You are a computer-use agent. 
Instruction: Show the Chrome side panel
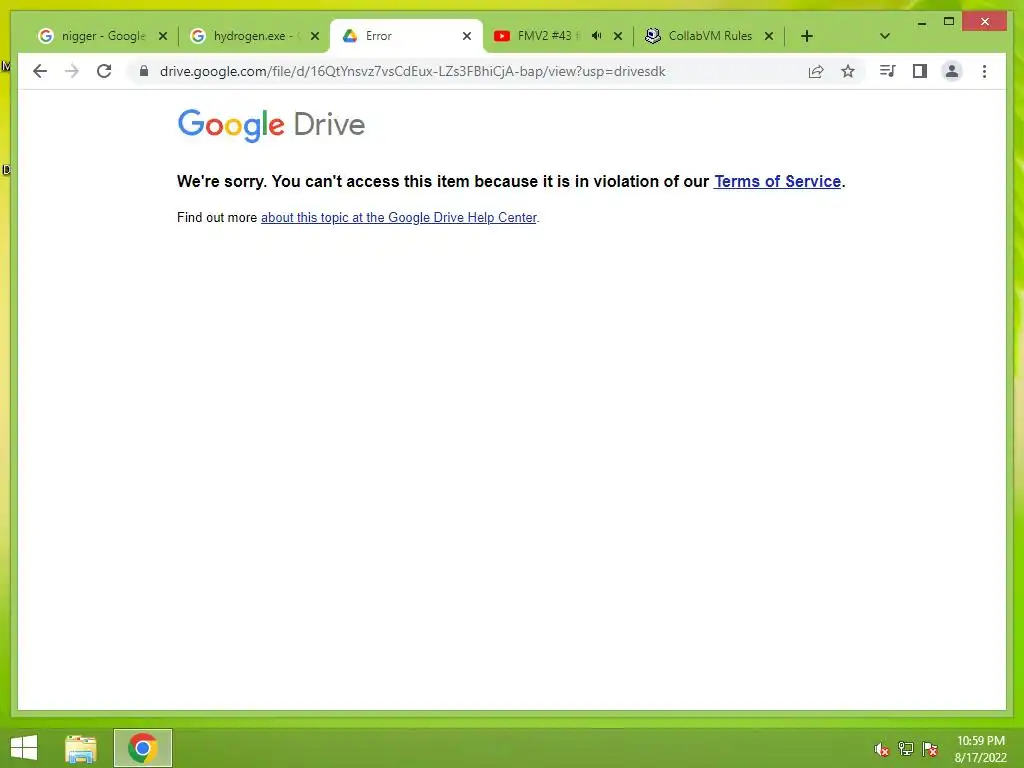click(920, 71)
